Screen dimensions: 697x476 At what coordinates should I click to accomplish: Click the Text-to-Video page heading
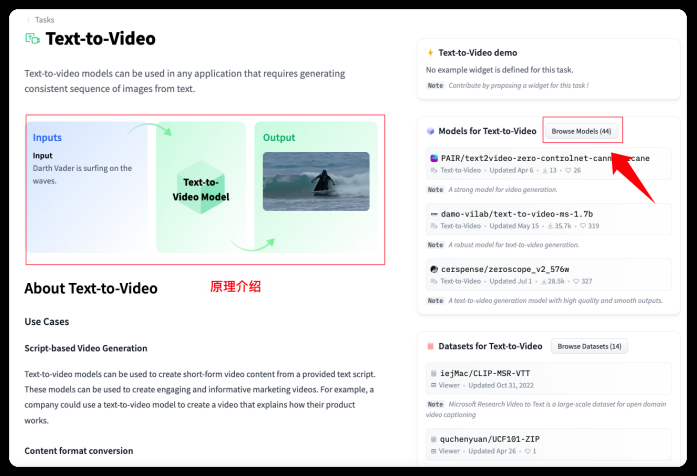pyautogui.click(x=100, y=39)
